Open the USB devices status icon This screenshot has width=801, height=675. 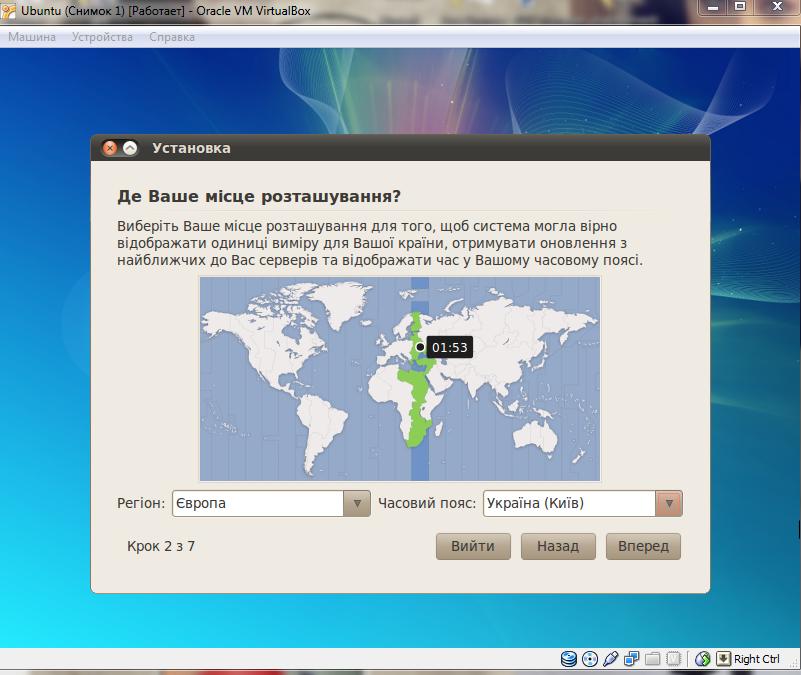click(610, 659)
